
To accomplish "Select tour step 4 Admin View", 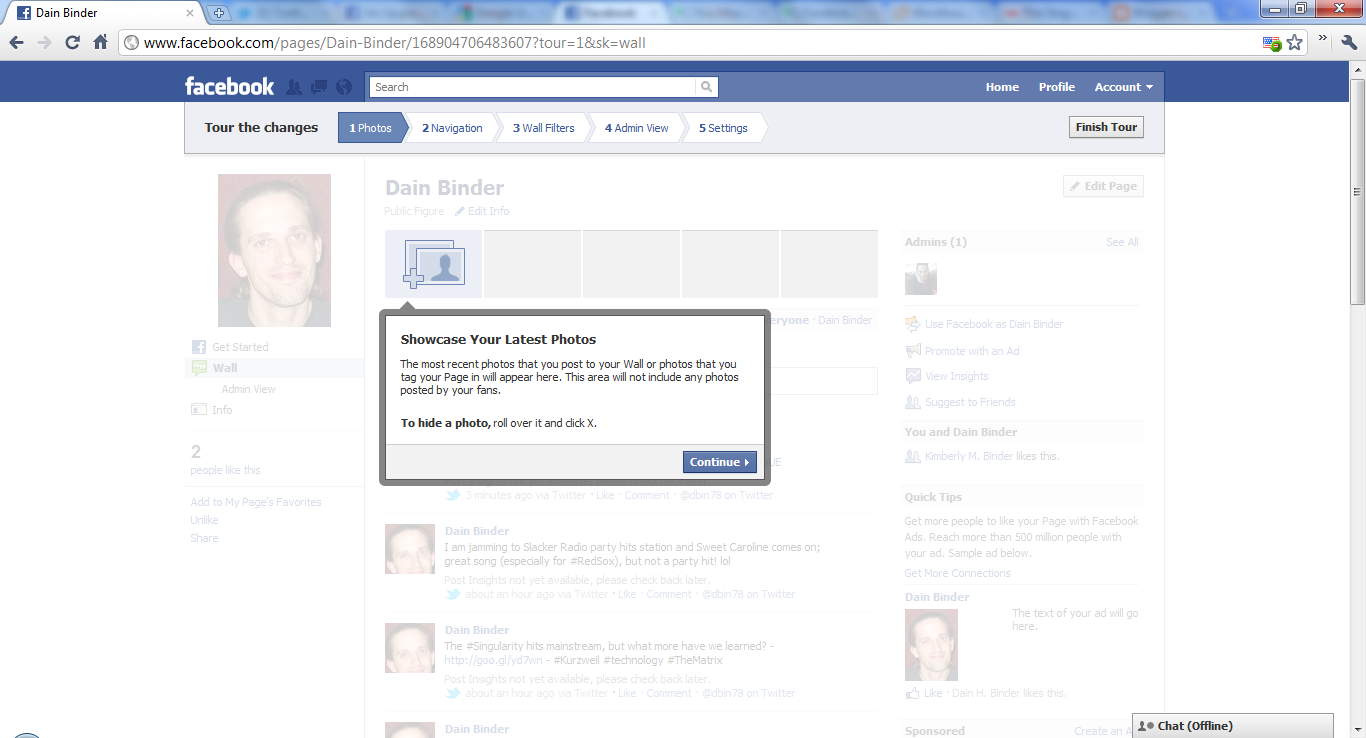I will tap(637, 128).
